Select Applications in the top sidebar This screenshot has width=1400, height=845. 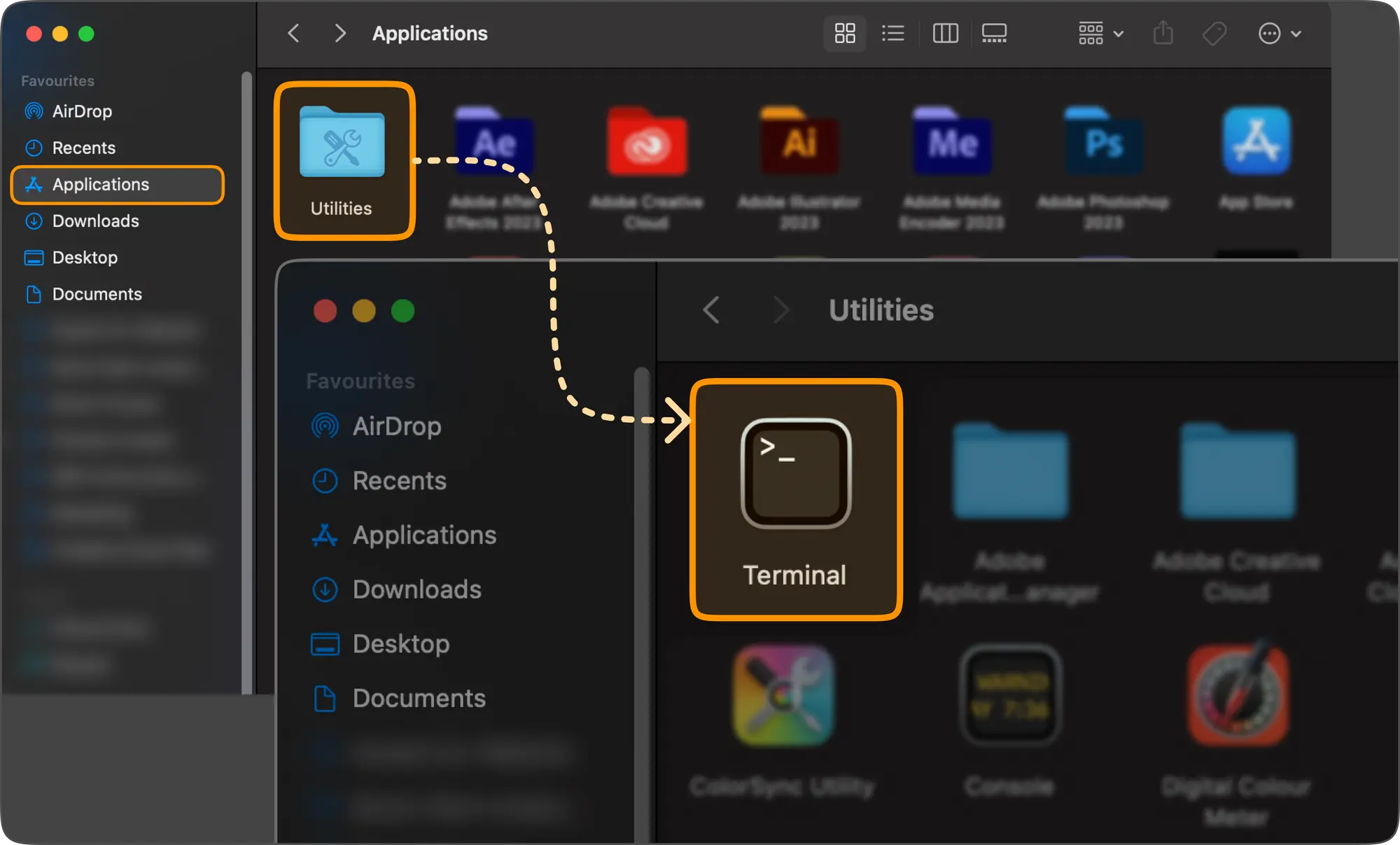[101, 185]
